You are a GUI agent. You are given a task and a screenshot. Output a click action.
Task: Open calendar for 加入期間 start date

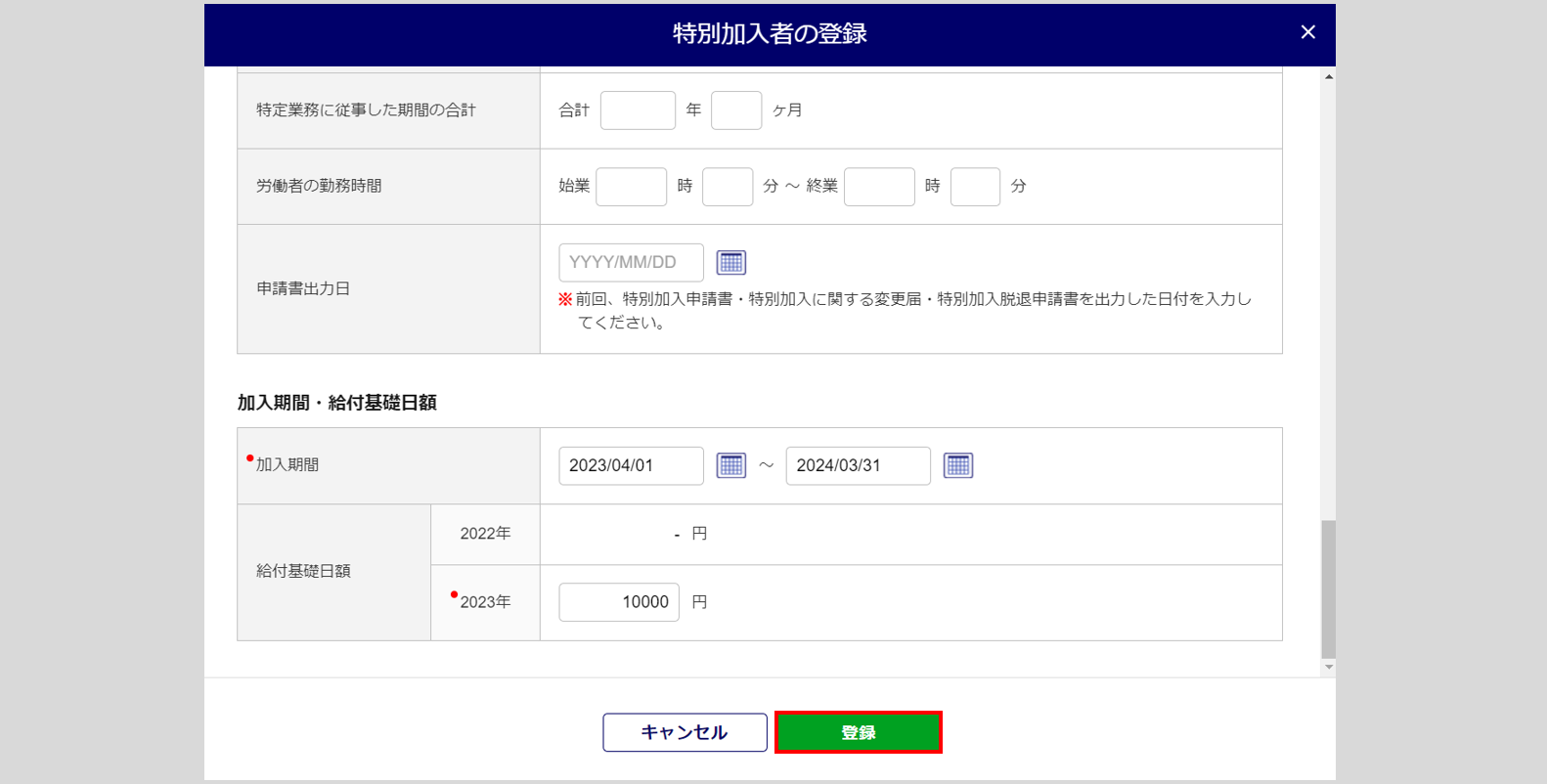[730, 466]
